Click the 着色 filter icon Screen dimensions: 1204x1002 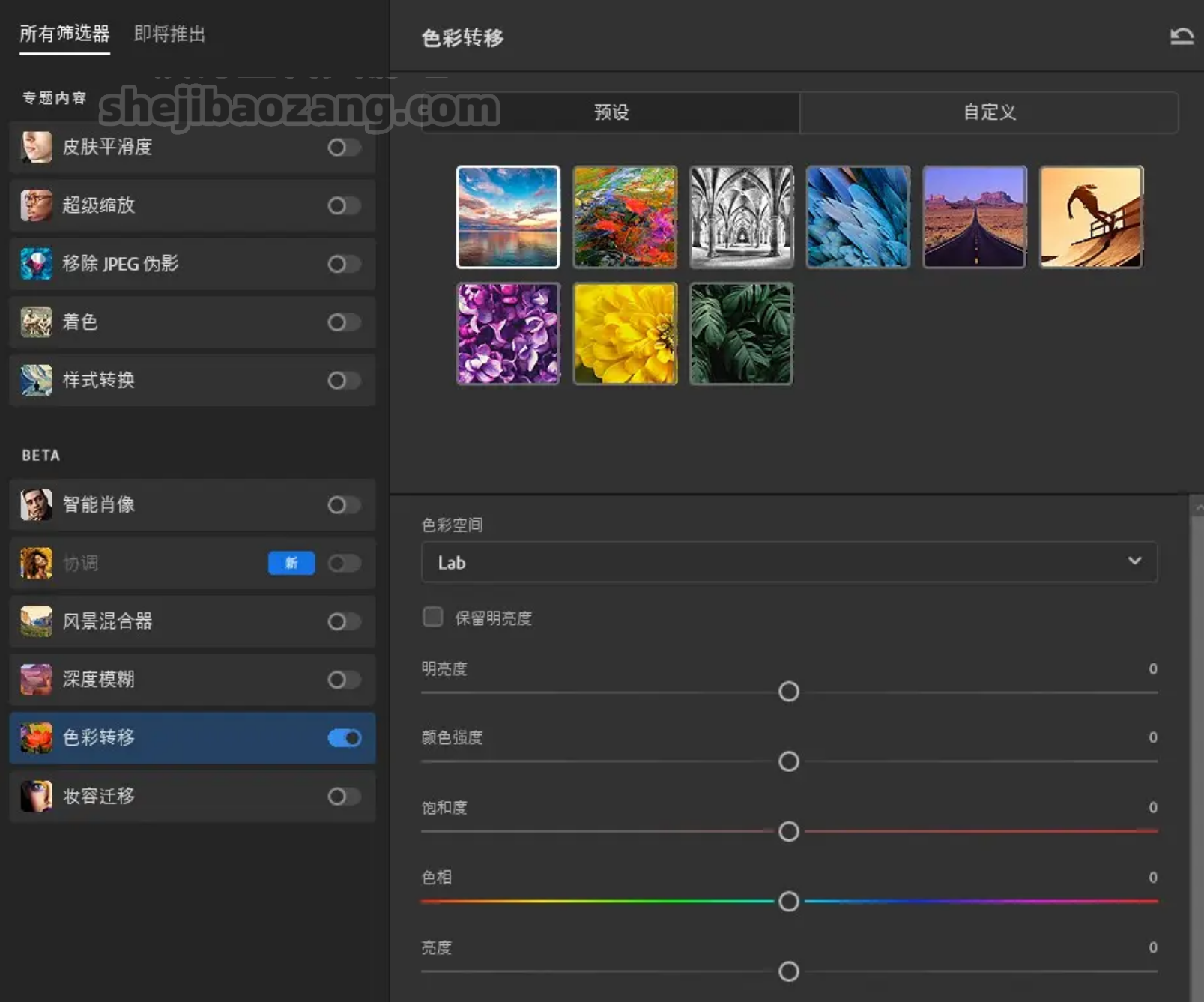click(36, 322)
